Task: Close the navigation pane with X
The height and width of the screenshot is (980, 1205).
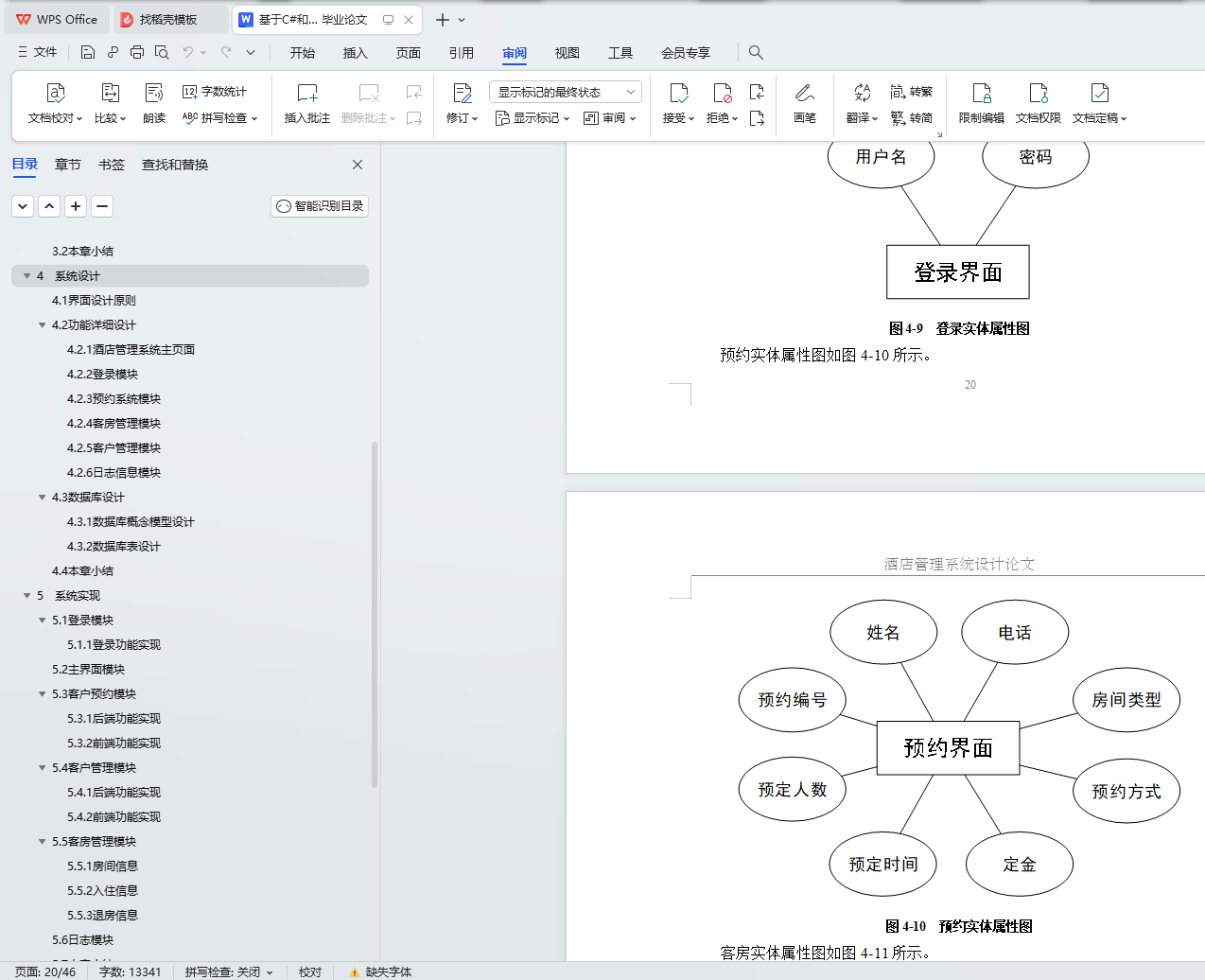Action: click(x=358, y=165)
